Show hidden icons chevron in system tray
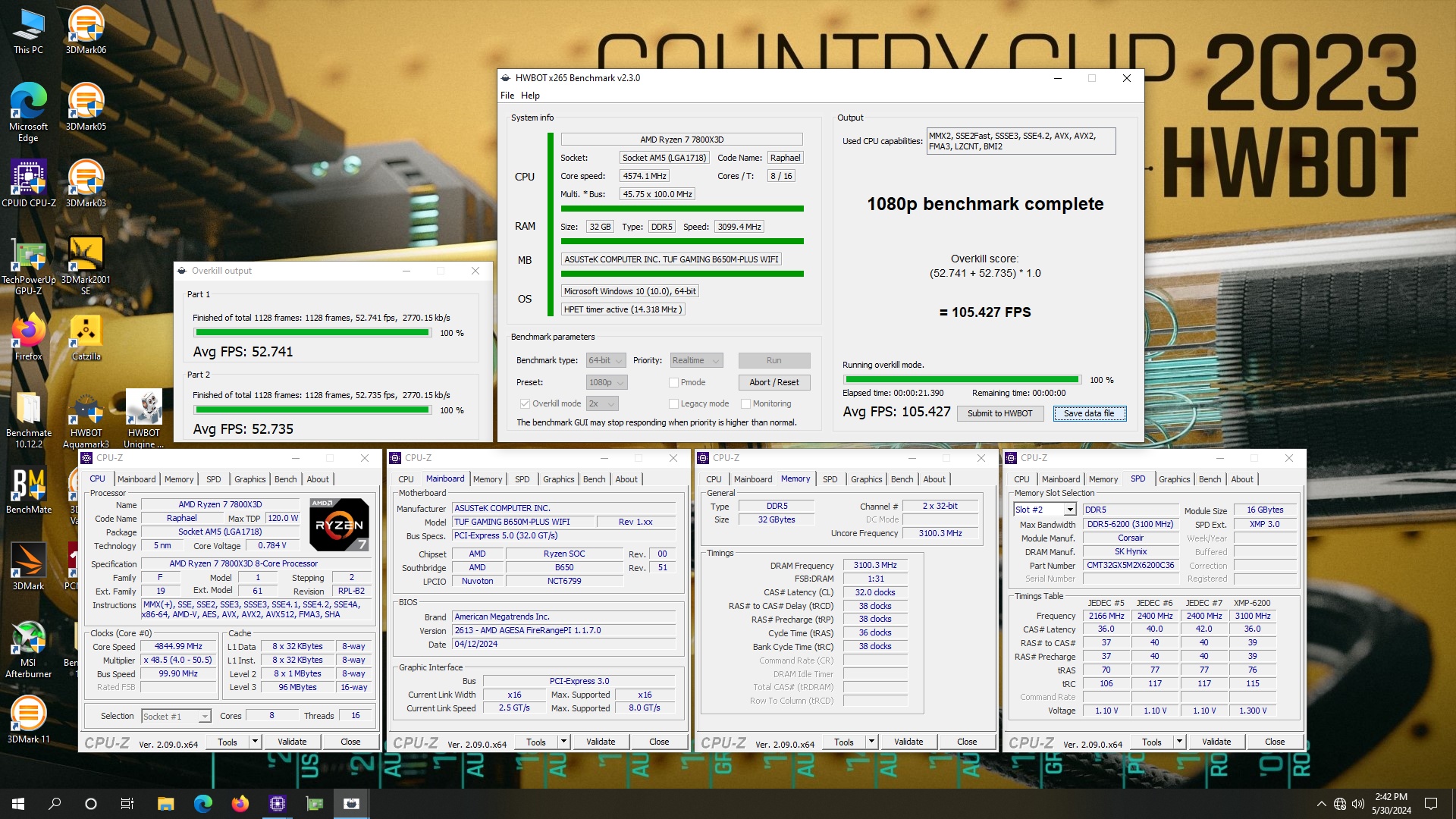Screen dimensions: 1456x819 click(x=1321, y=804)
